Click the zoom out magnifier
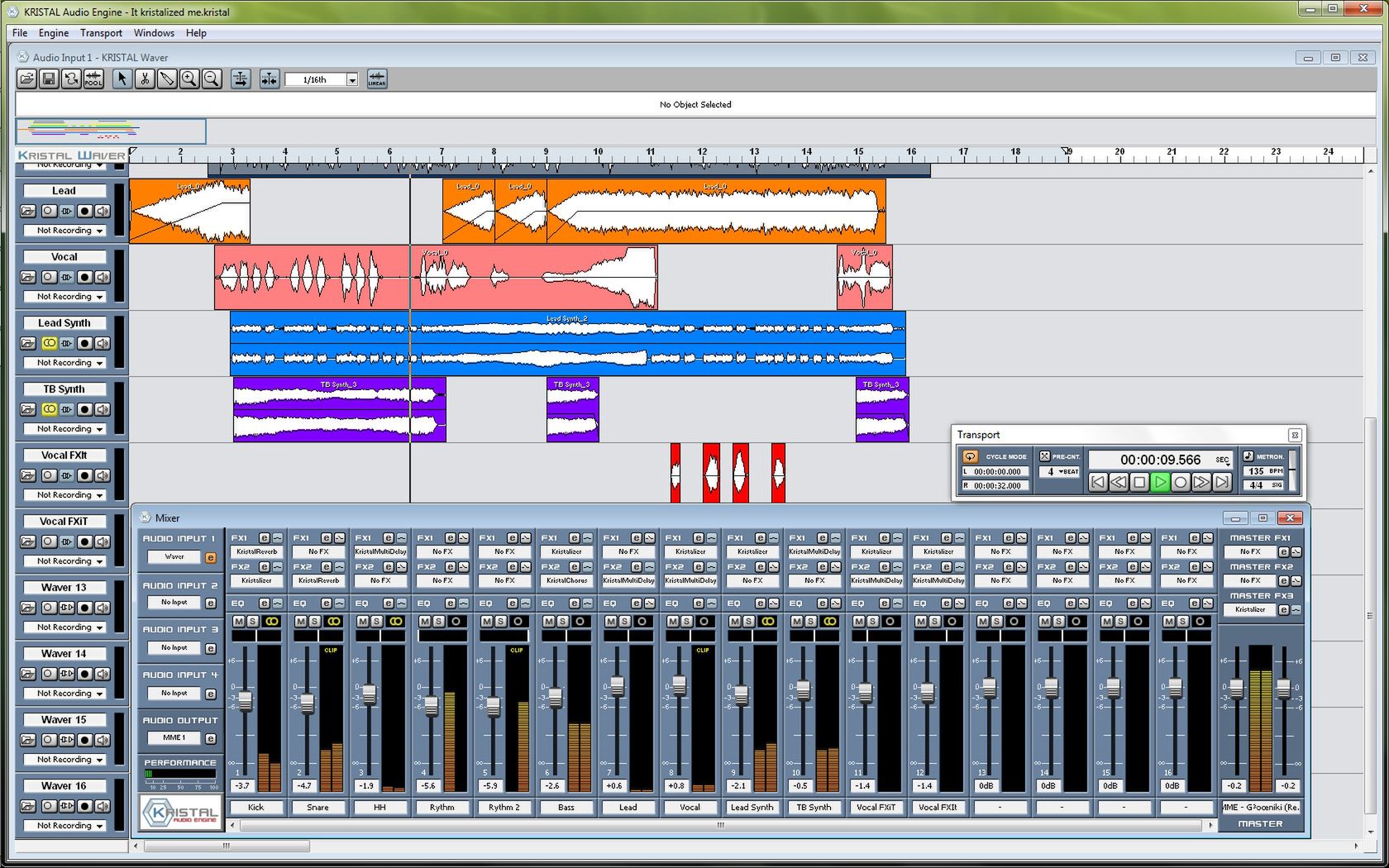This screenshot has height=868, width=1389. click(x=212, y=79)
